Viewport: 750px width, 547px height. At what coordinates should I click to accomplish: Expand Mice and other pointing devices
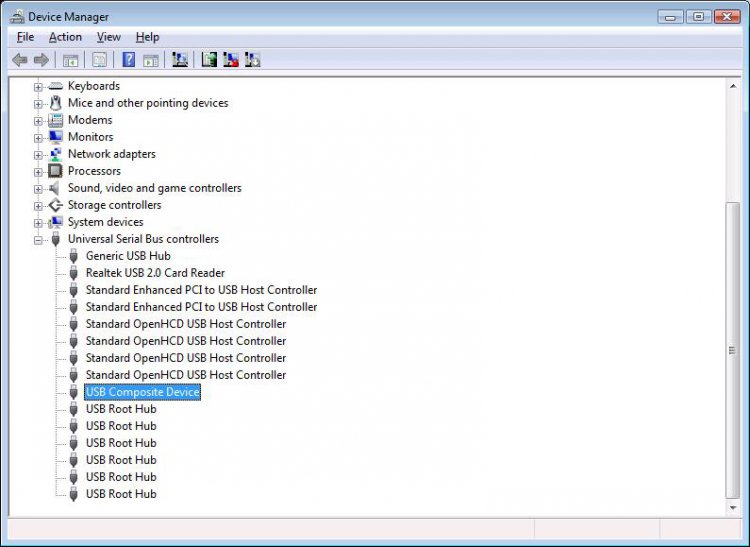click(38, 104)
